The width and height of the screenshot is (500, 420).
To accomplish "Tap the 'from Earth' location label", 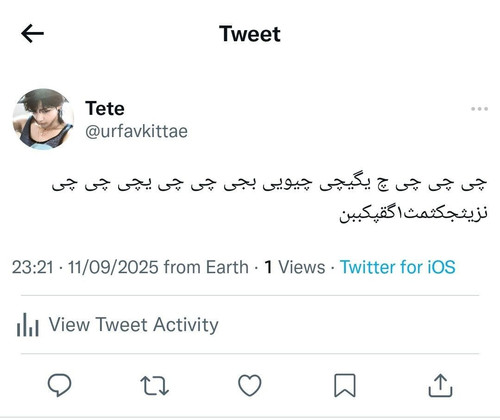I will pos(206,267).
